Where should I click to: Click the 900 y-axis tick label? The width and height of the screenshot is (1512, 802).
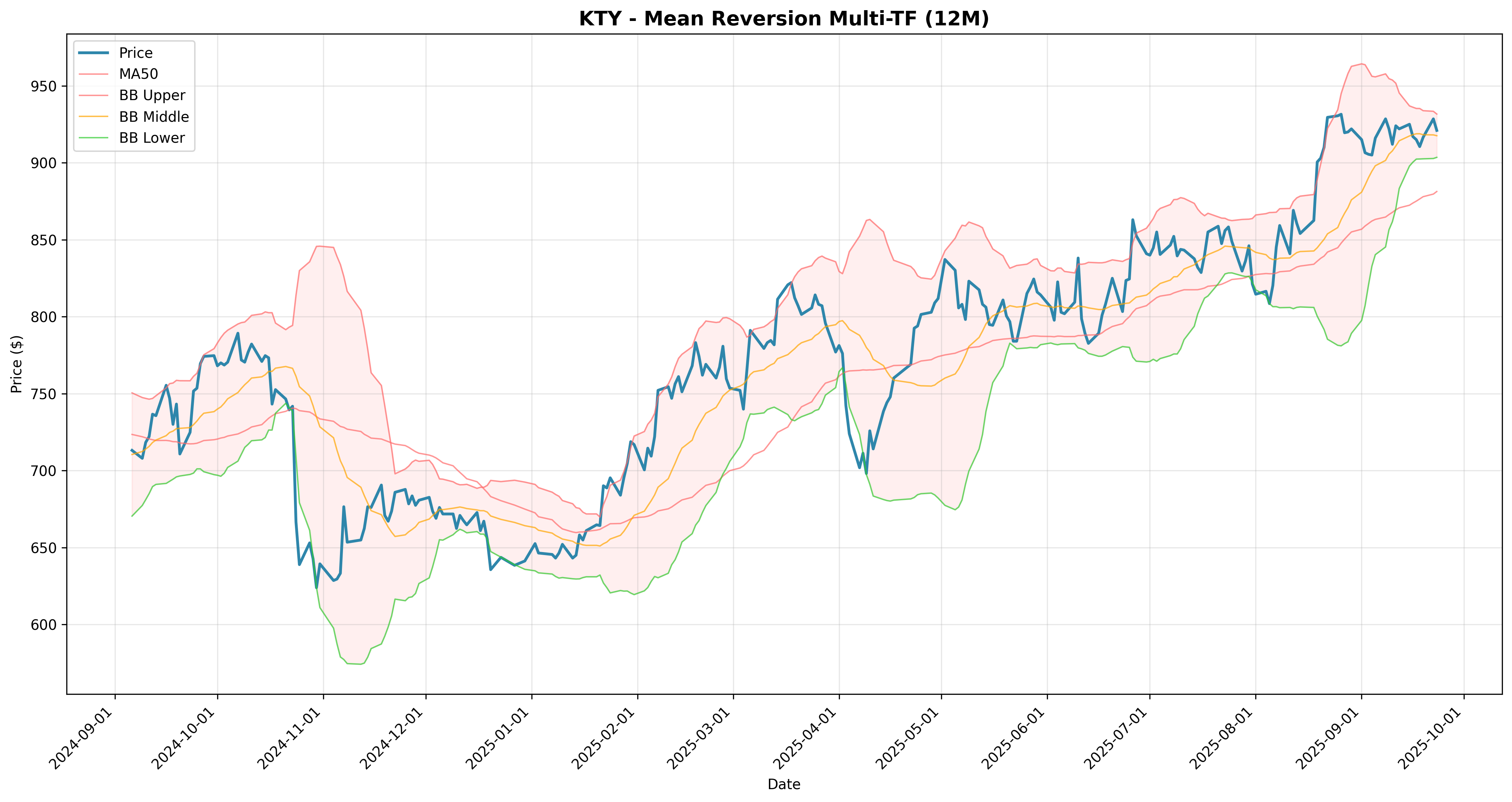tap(45, 163)
